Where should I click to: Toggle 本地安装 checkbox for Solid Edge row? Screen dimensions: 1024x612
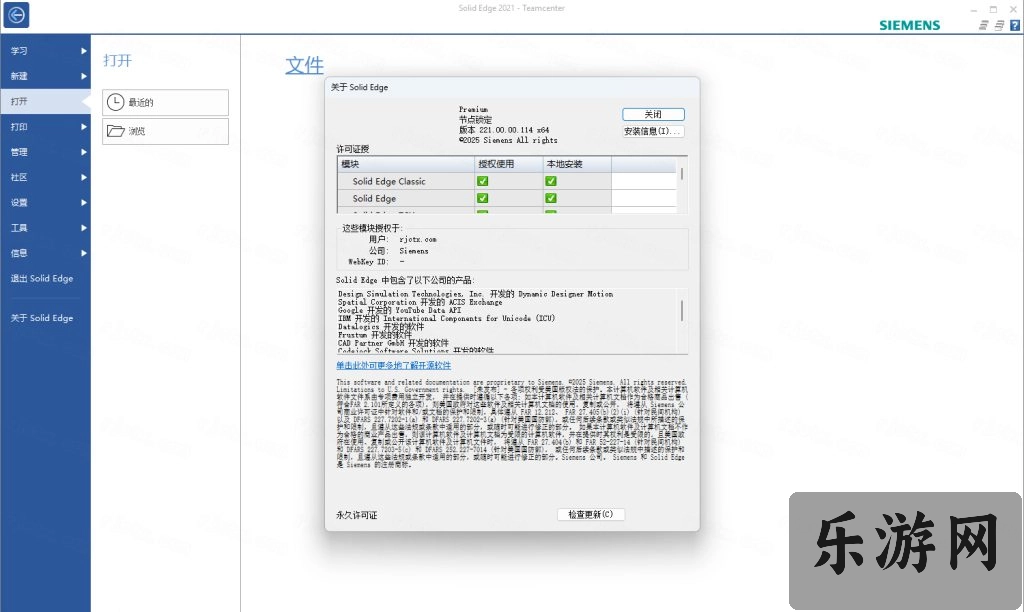click(x=551, y=198)
